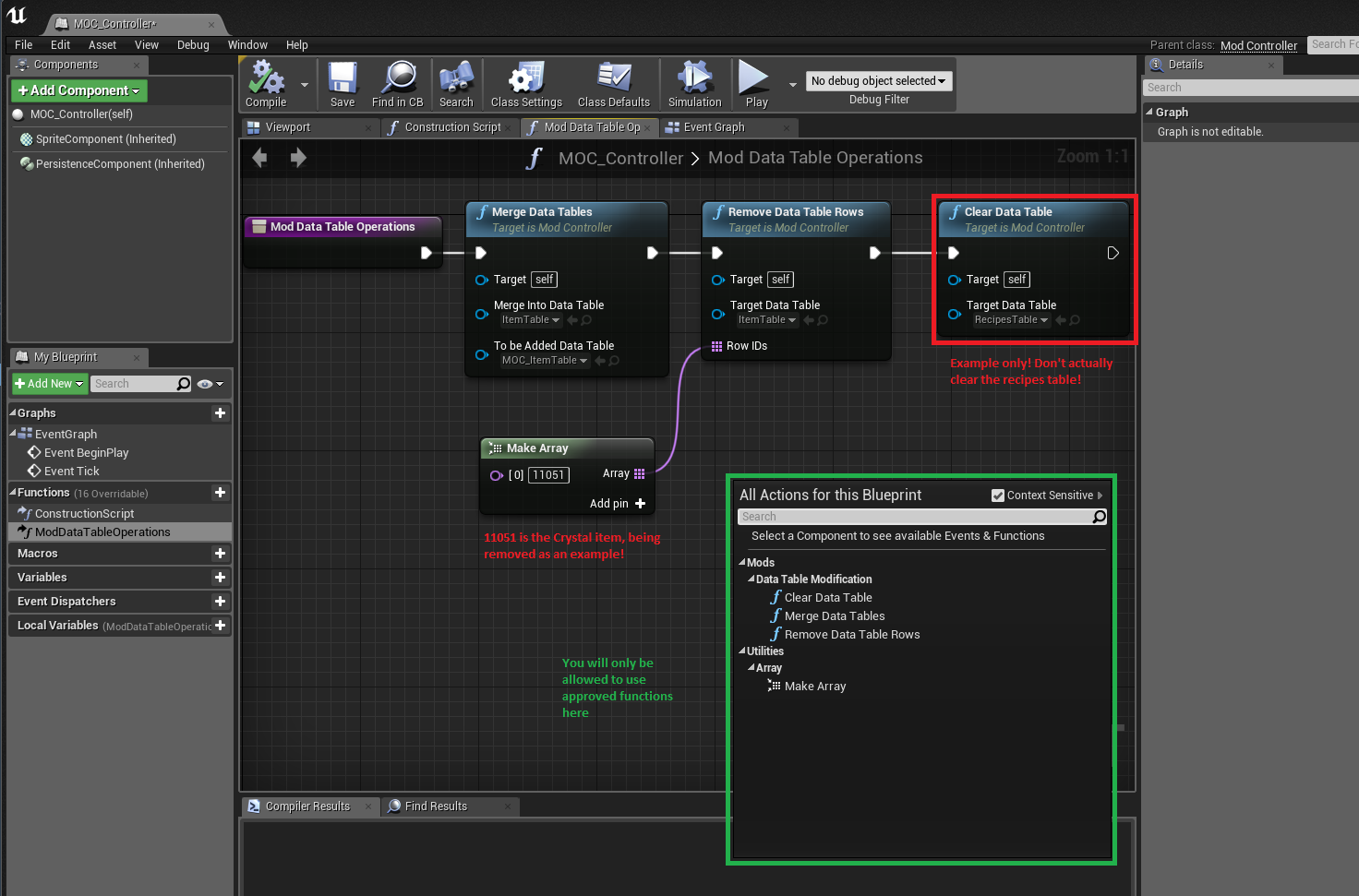The height and width of the screenshot is (896, 1359).
Task: Open the RecipesTable data table dropdown
Action: pos(1011,320)
